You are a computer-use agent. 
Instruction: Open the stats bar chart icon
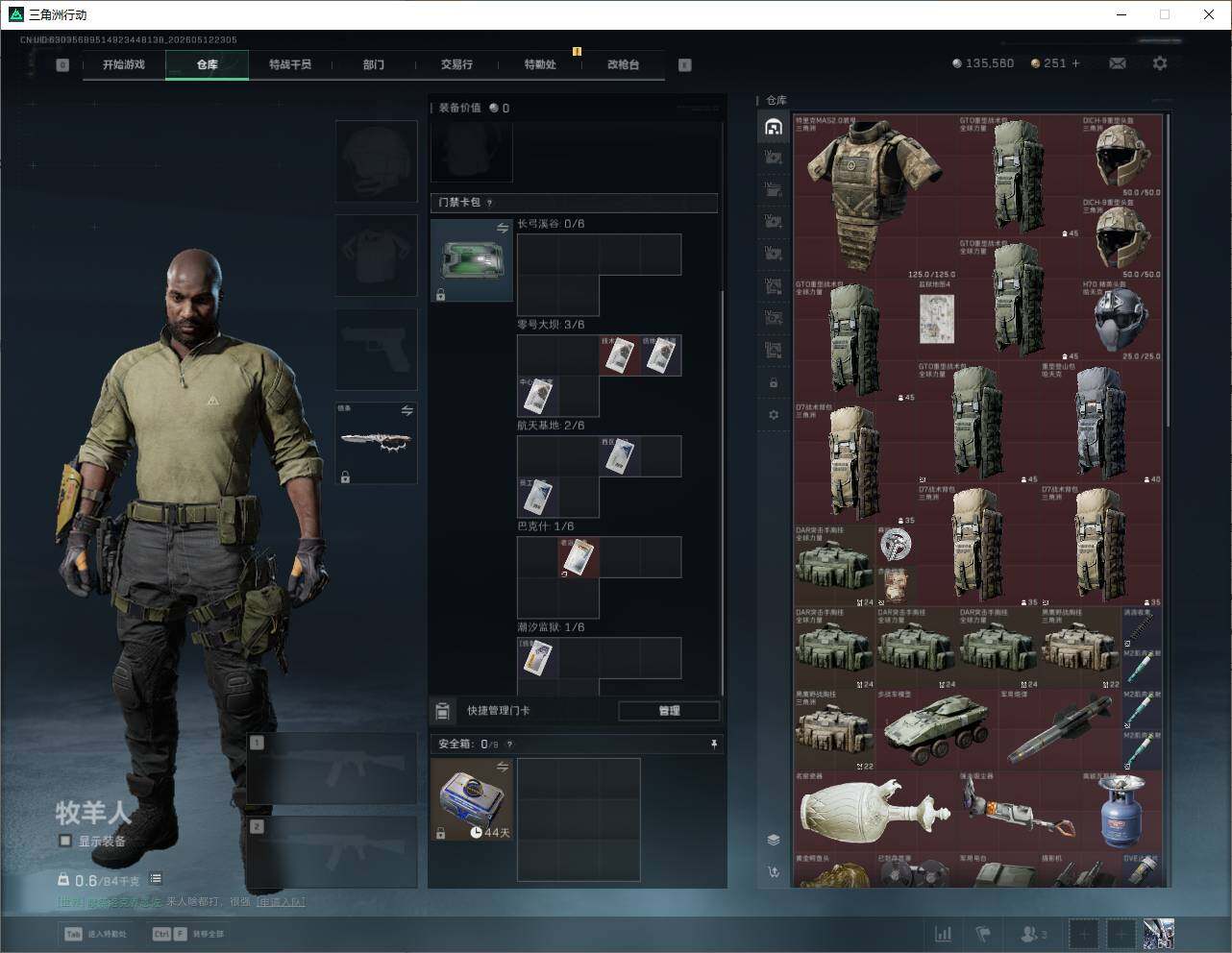(944, 933)
